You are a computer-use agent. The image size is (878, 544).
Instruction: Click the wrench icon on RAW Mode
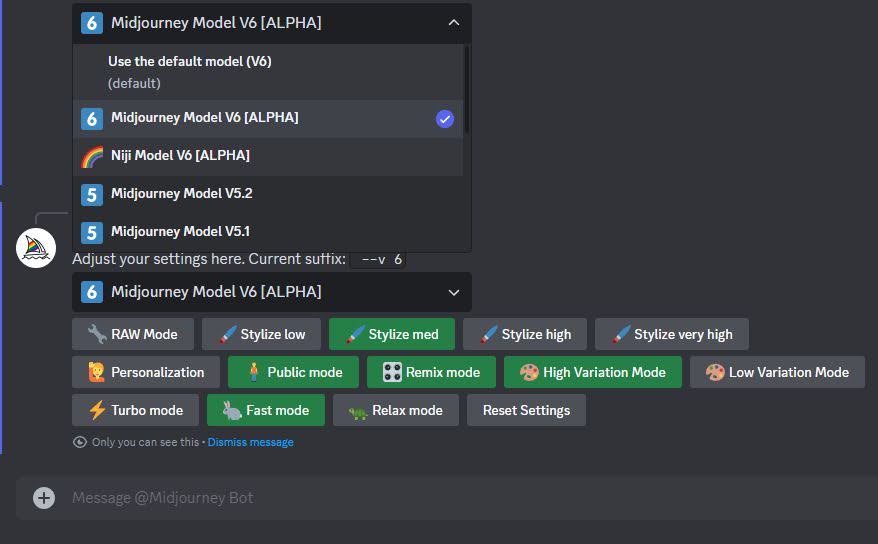tap(97, 334)
